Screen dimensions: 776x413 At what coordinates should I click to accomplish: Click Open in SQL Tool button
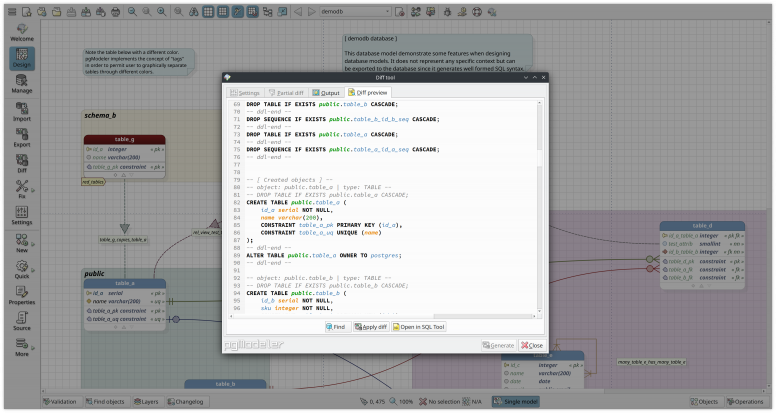pos(419,327)
